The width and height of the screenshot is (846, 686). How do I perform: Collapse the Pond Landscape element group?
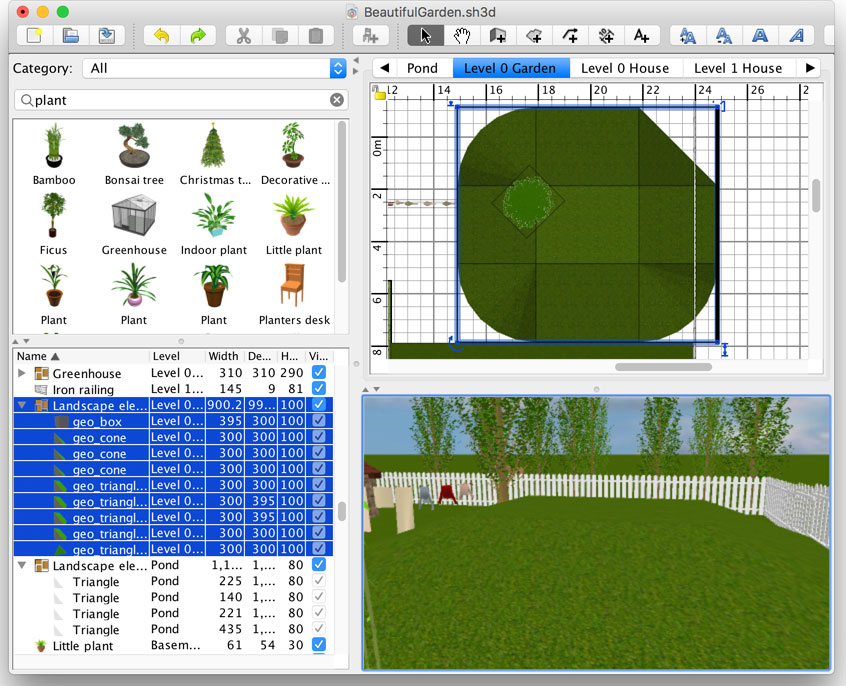[23, 565]
